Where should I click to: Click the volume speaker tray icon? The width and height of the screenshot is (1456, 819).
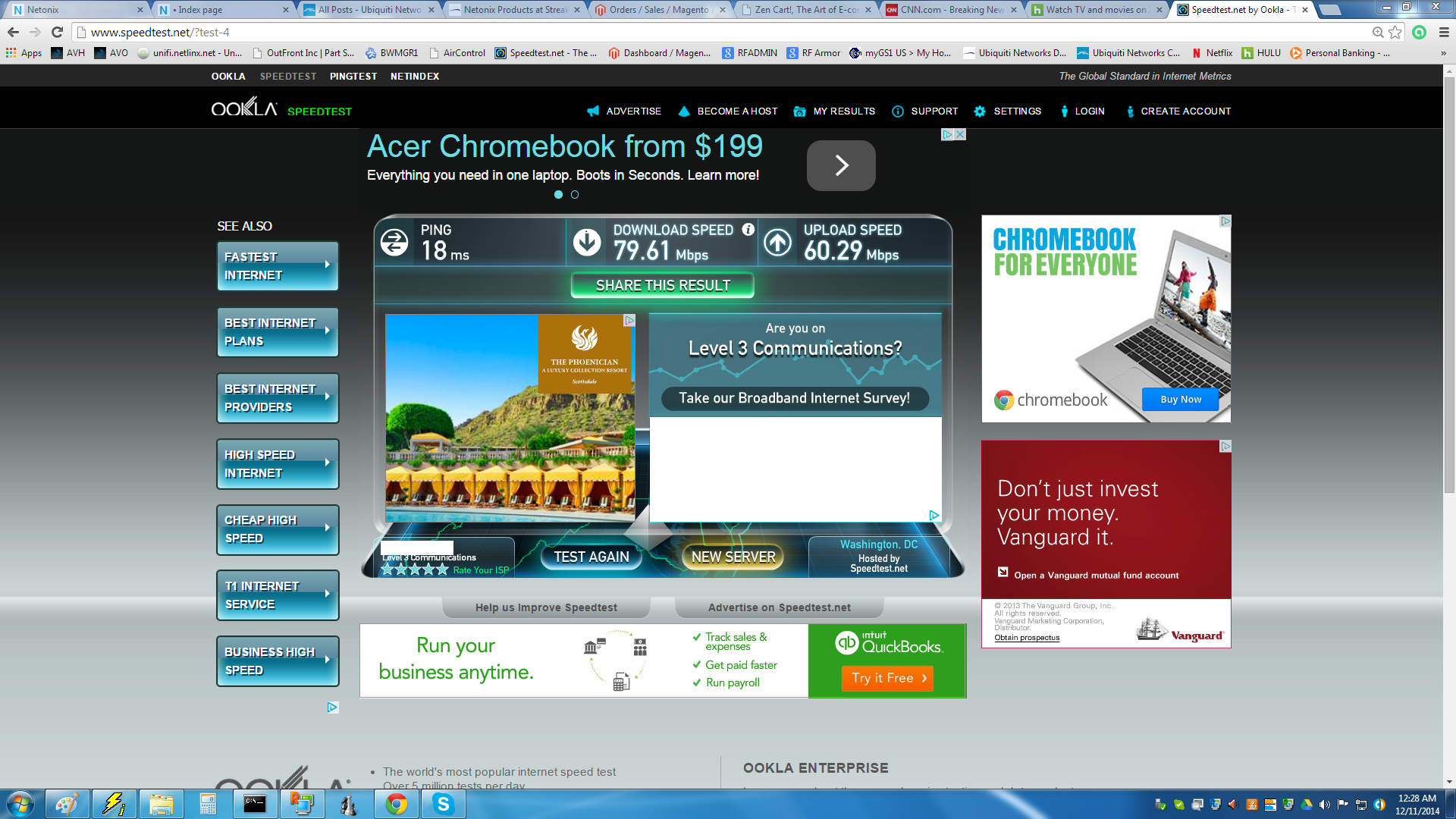[x=1324, y=805]
